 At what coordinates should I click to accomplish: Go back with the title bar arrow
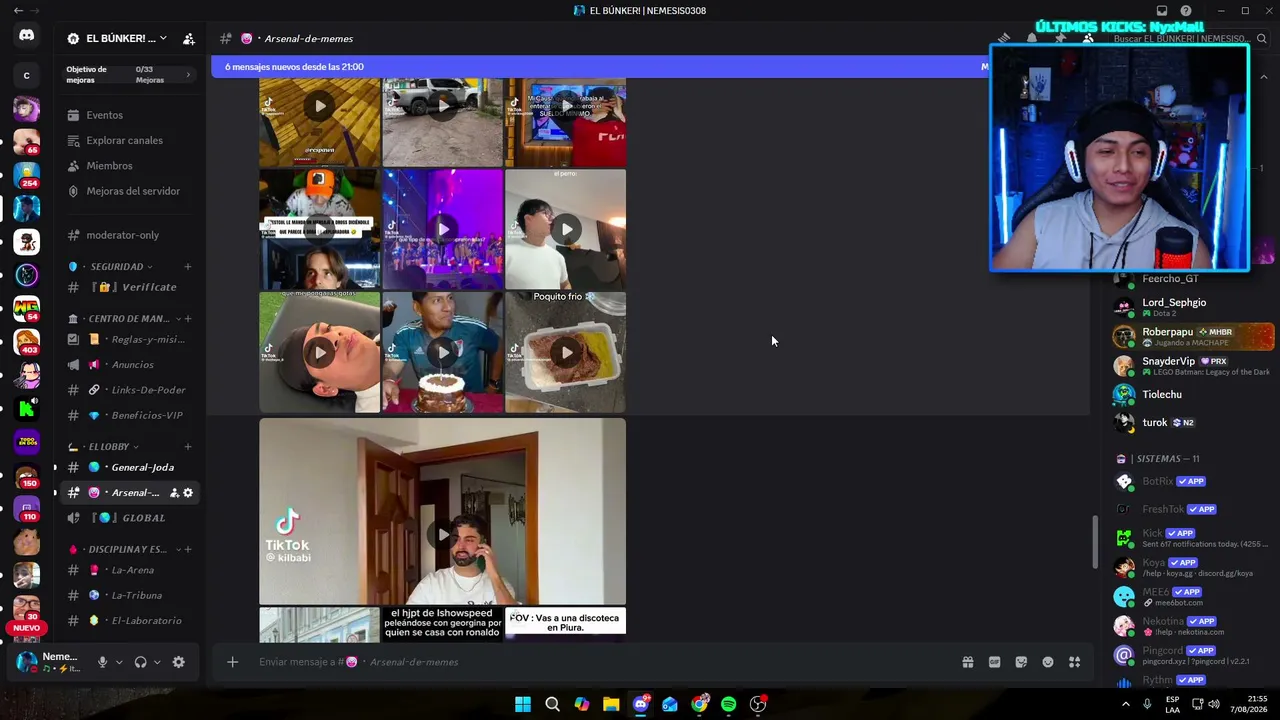(x=18, y=11)
